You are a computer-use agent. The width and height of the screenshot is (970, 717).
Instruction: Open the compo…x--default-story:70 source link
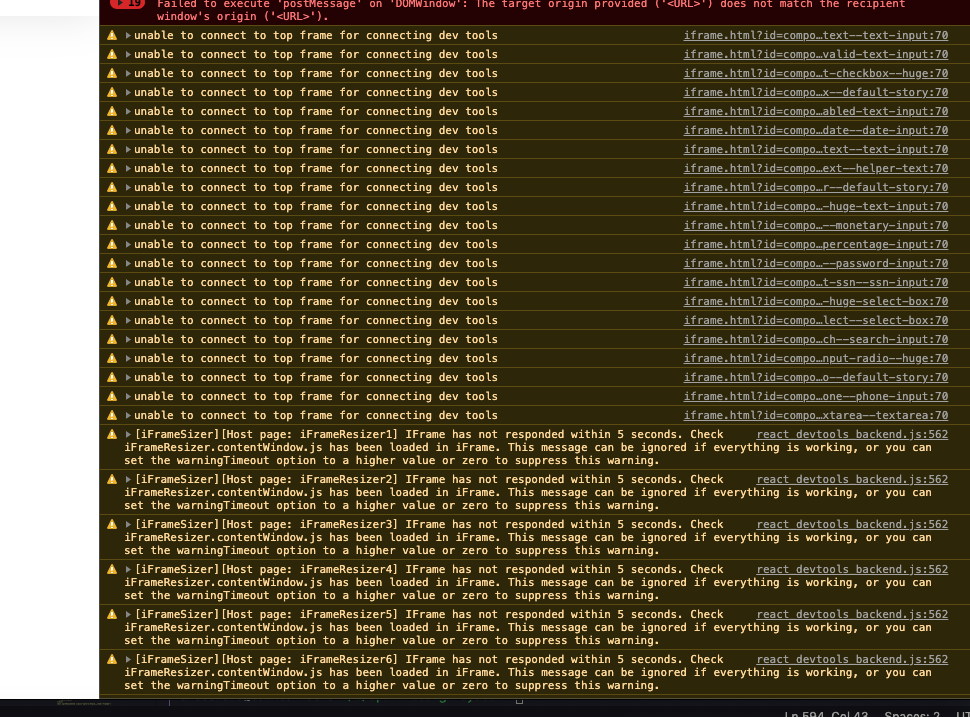815,92
